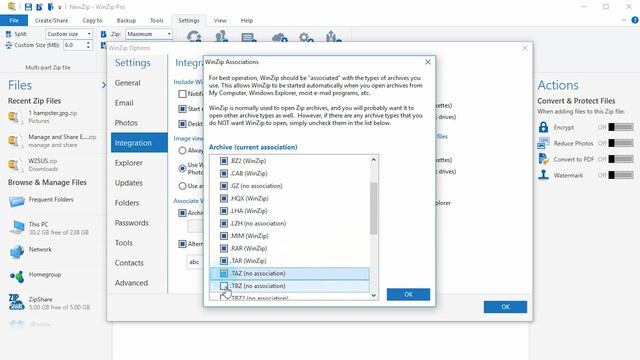
Task: Open This PC in Files pane
Action: [x=17, y=227]
